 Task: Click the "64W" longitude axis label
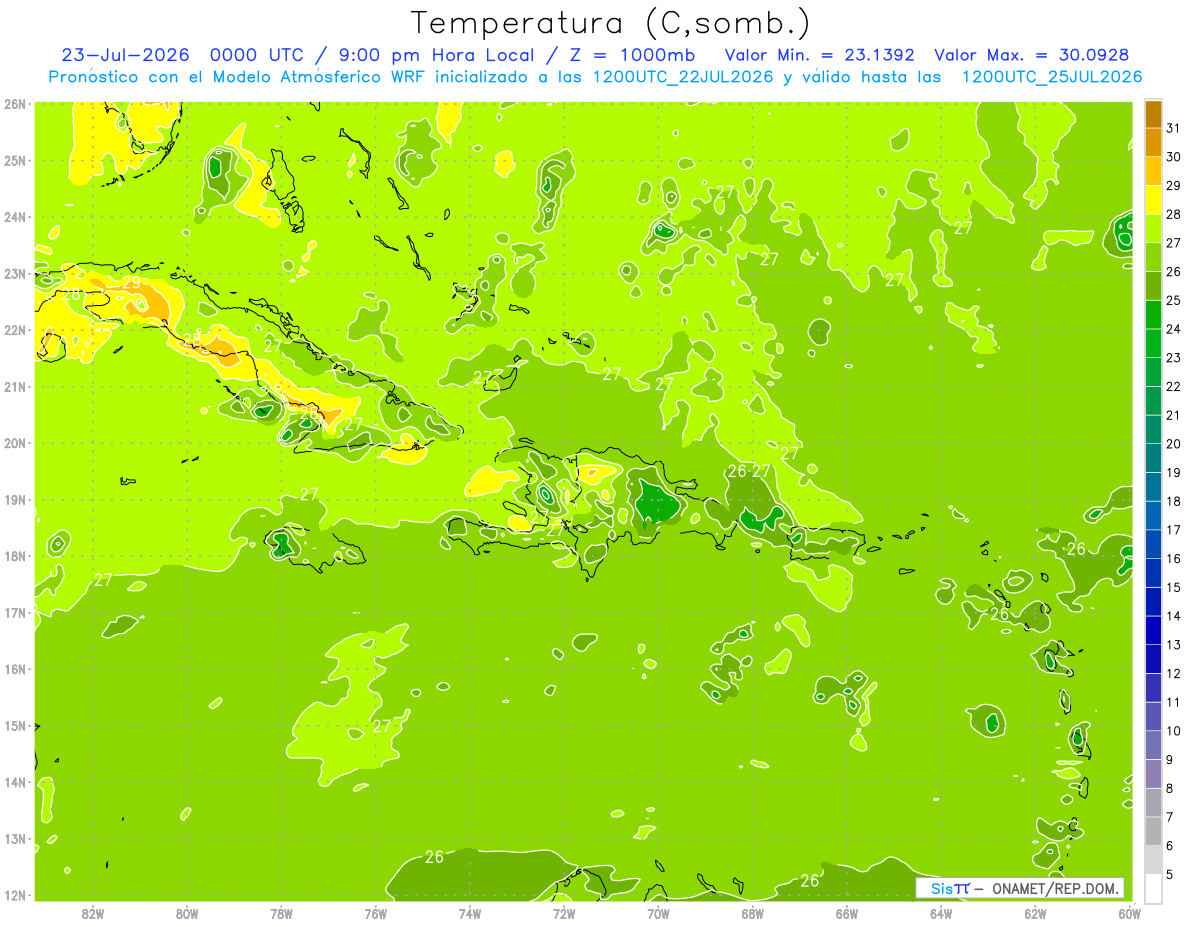pos(941,913)
